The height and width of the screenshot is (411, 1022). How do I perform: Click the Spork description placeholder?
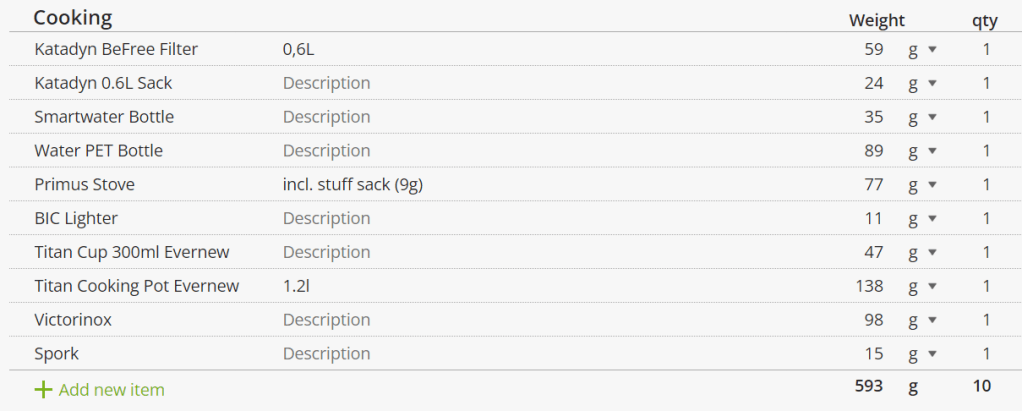[326, 354]
